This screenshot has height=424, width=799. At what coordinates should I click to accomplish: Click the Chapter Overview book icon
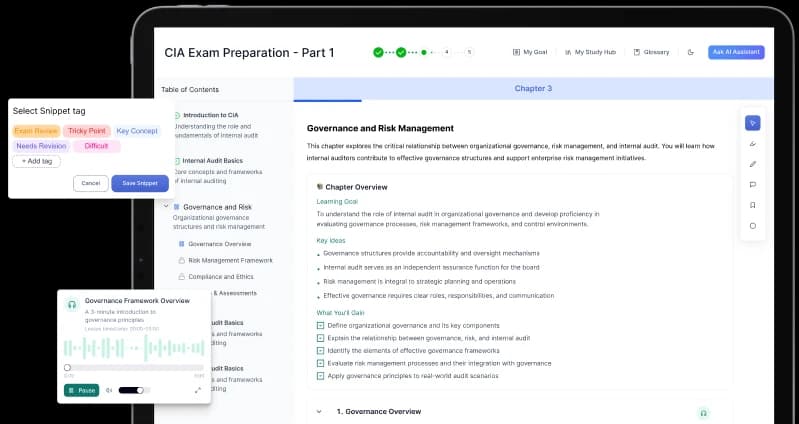coord(320,187)
